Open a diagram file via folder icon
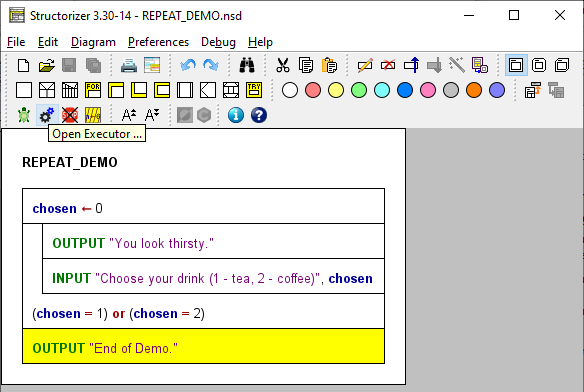584x392 pixels. point(47,66)
